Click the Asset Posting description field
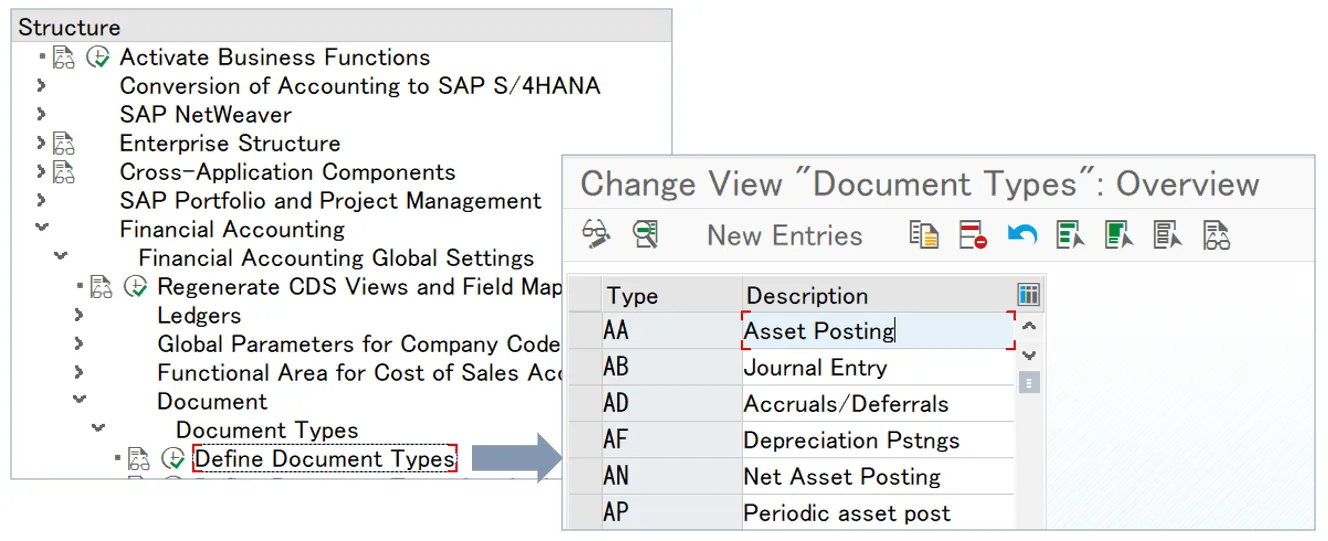 click(x=878, y=330)
